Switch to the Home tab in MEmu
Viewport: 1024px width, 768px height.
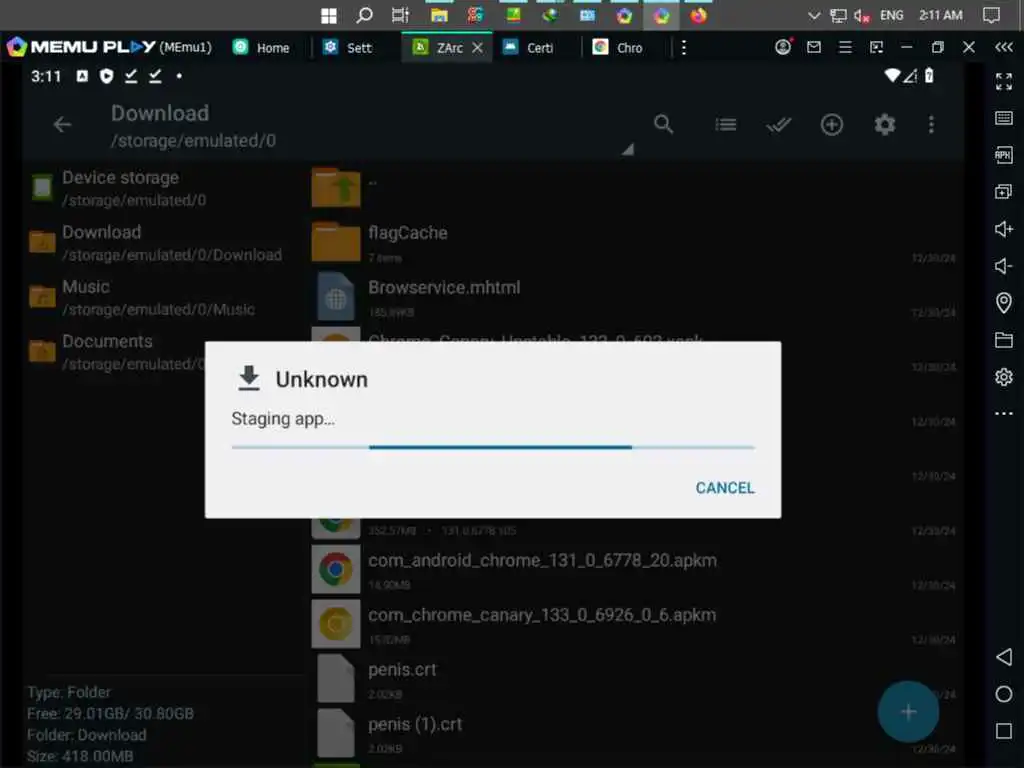click(x=262, y=48)
